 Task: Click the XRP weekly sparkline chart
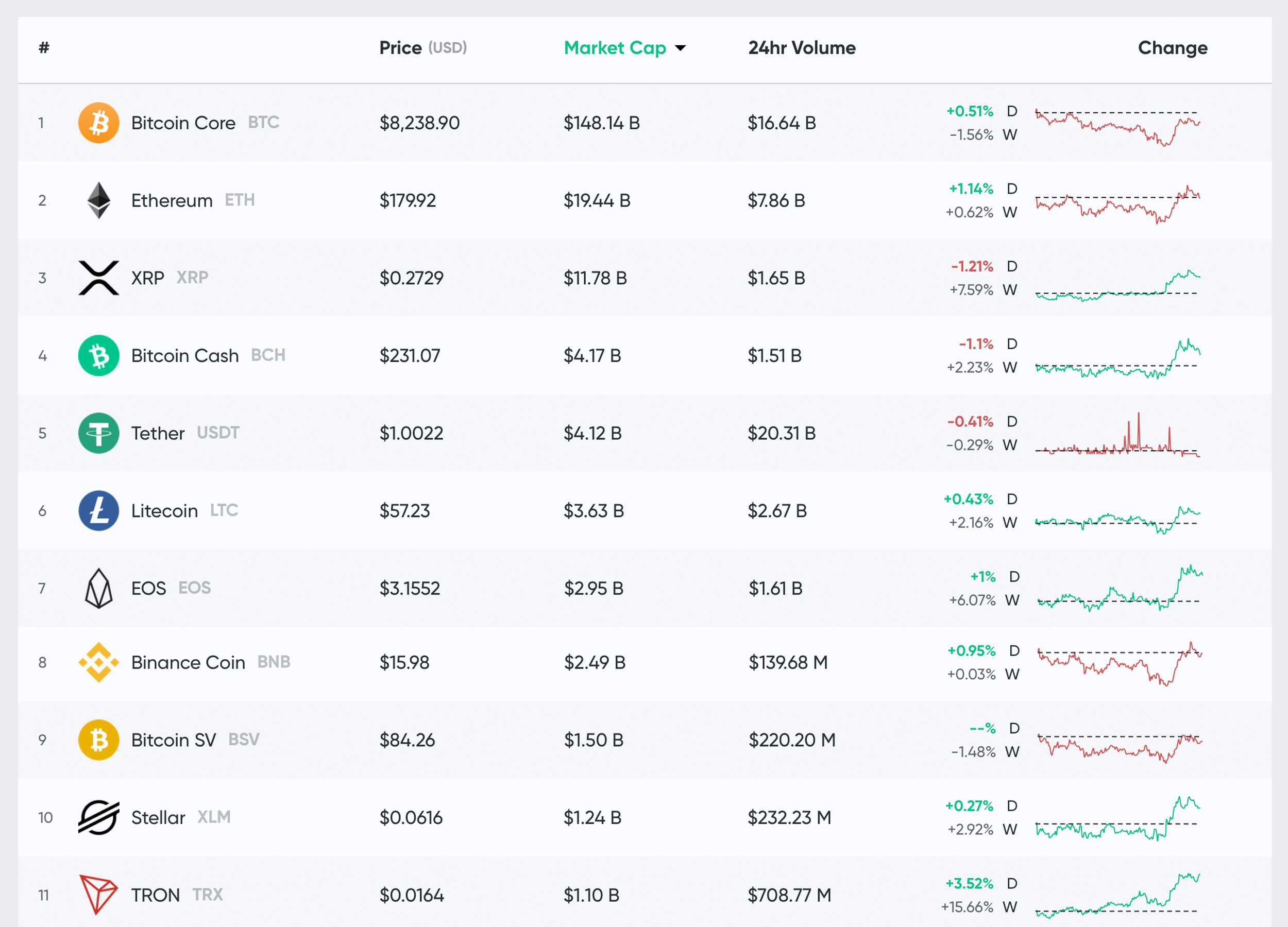coord(1117,285)
